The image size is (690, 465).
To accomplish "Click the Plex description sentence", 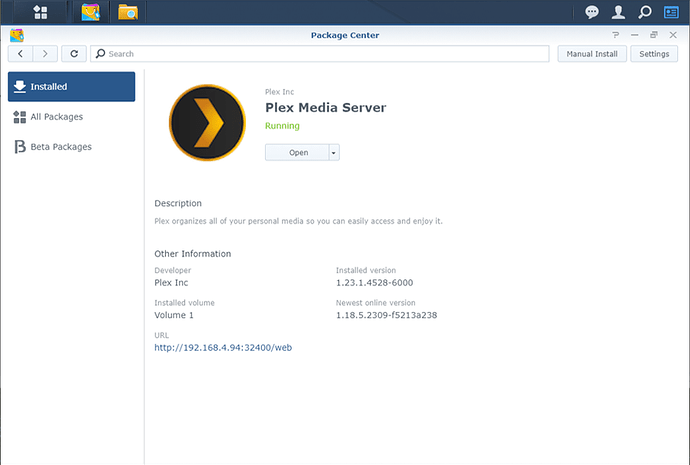I will (x=298, y=221).
